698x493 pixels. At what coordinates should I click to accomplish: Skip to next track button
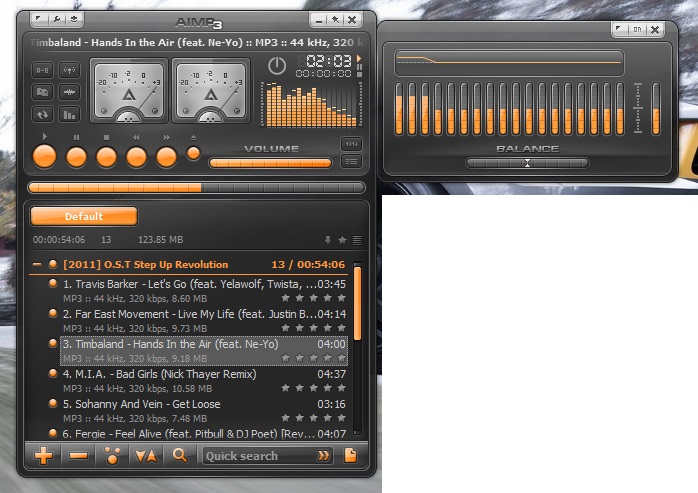click(166, 157)
